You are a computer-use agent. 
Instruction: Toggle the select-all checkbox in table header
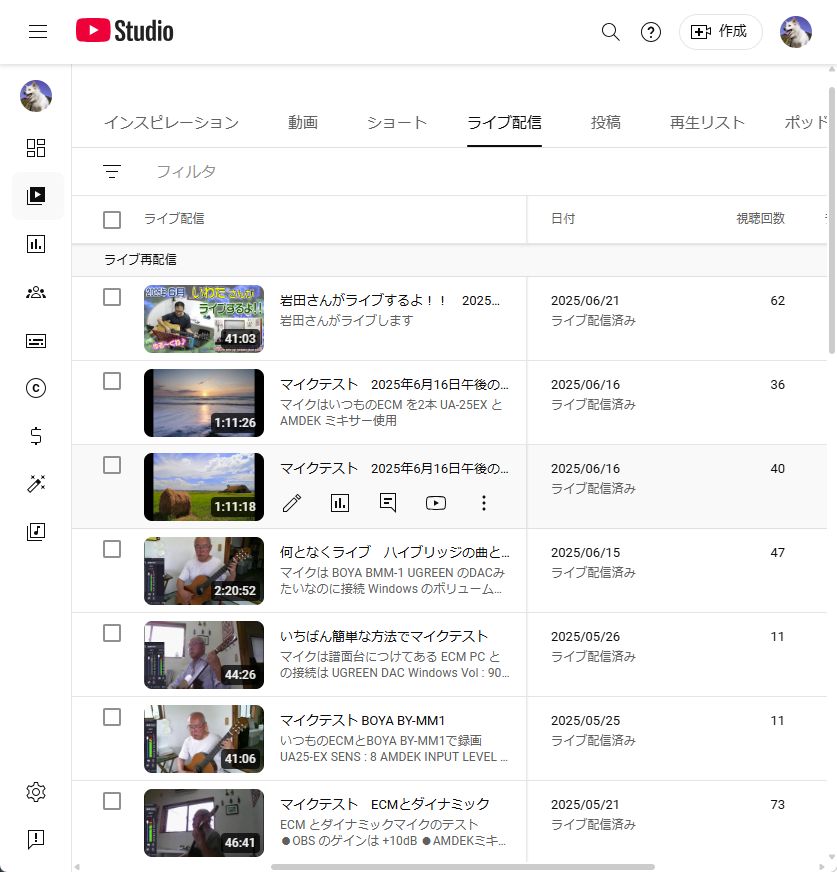[x=112, y=219]
